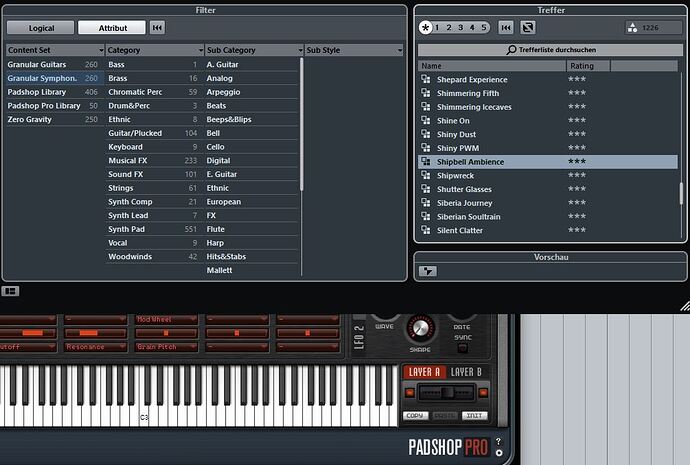Open the Mod Wheel source dropdown

(166, 319)
